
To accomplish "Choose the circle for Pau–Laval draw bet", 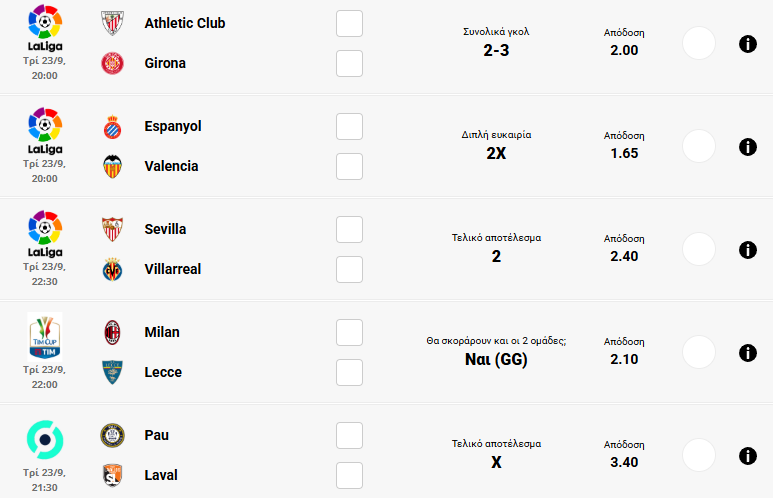I will tap(698, 456).
